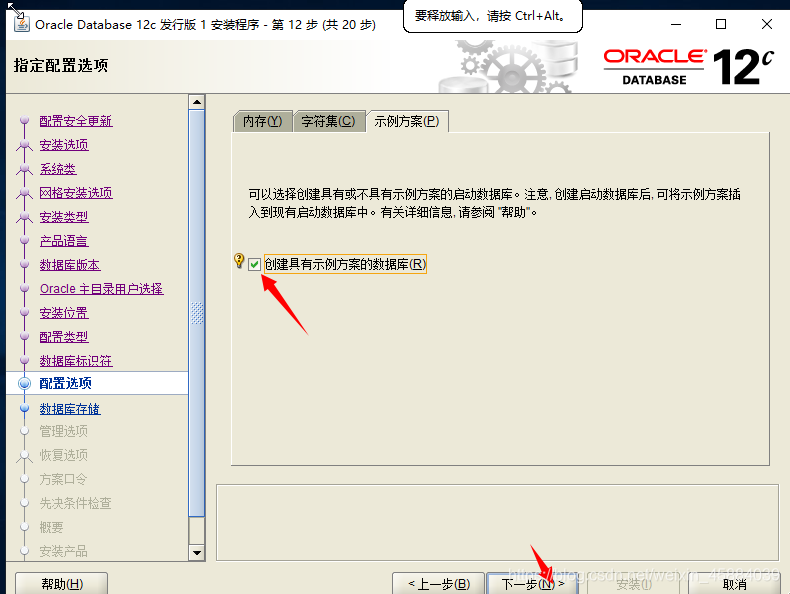Open the 配置类型 step link
This screenshot has width=790, height=594.
(64, 337)
